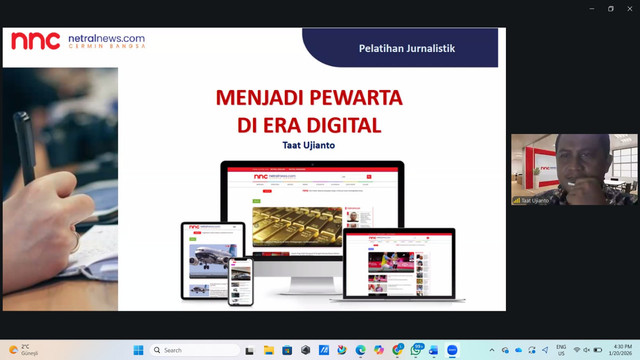Click the DI ERA DIGITAL heading line
The width and height of the screenshot is (640, 360).
tap(309, 125)
